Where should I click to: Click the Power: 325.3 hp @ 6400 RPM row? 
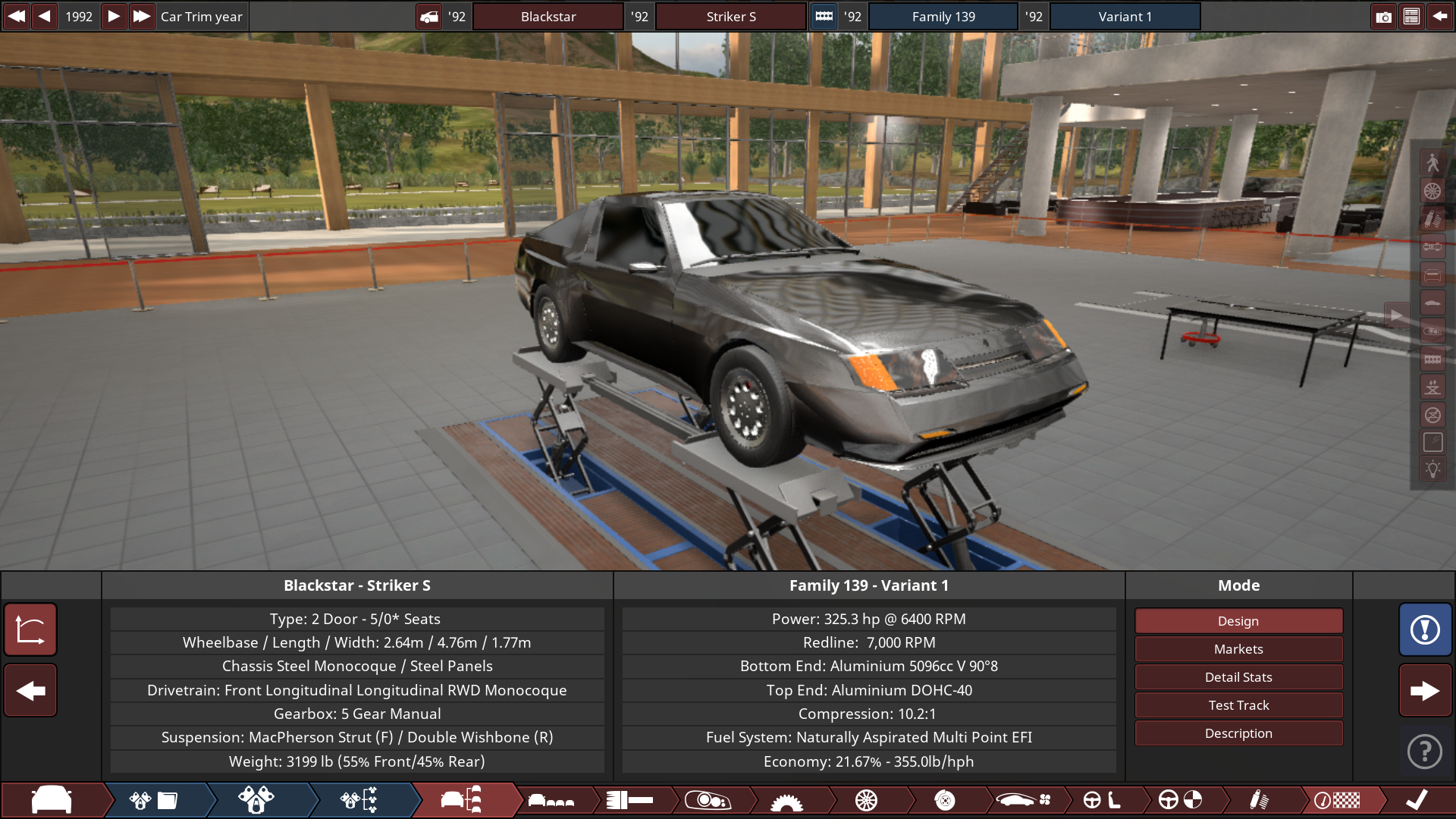pyautogui.click(x=868, y=619)
